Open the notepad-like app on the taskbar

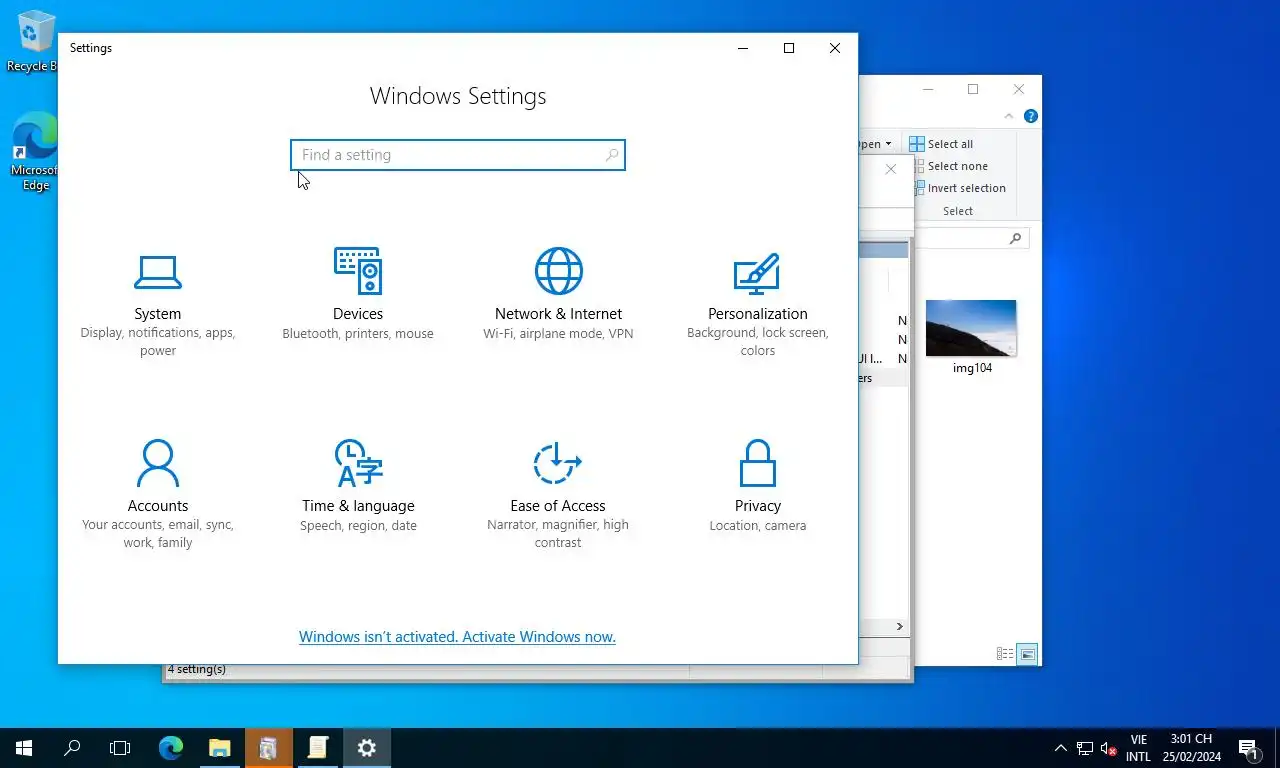[x=317, y=747]
